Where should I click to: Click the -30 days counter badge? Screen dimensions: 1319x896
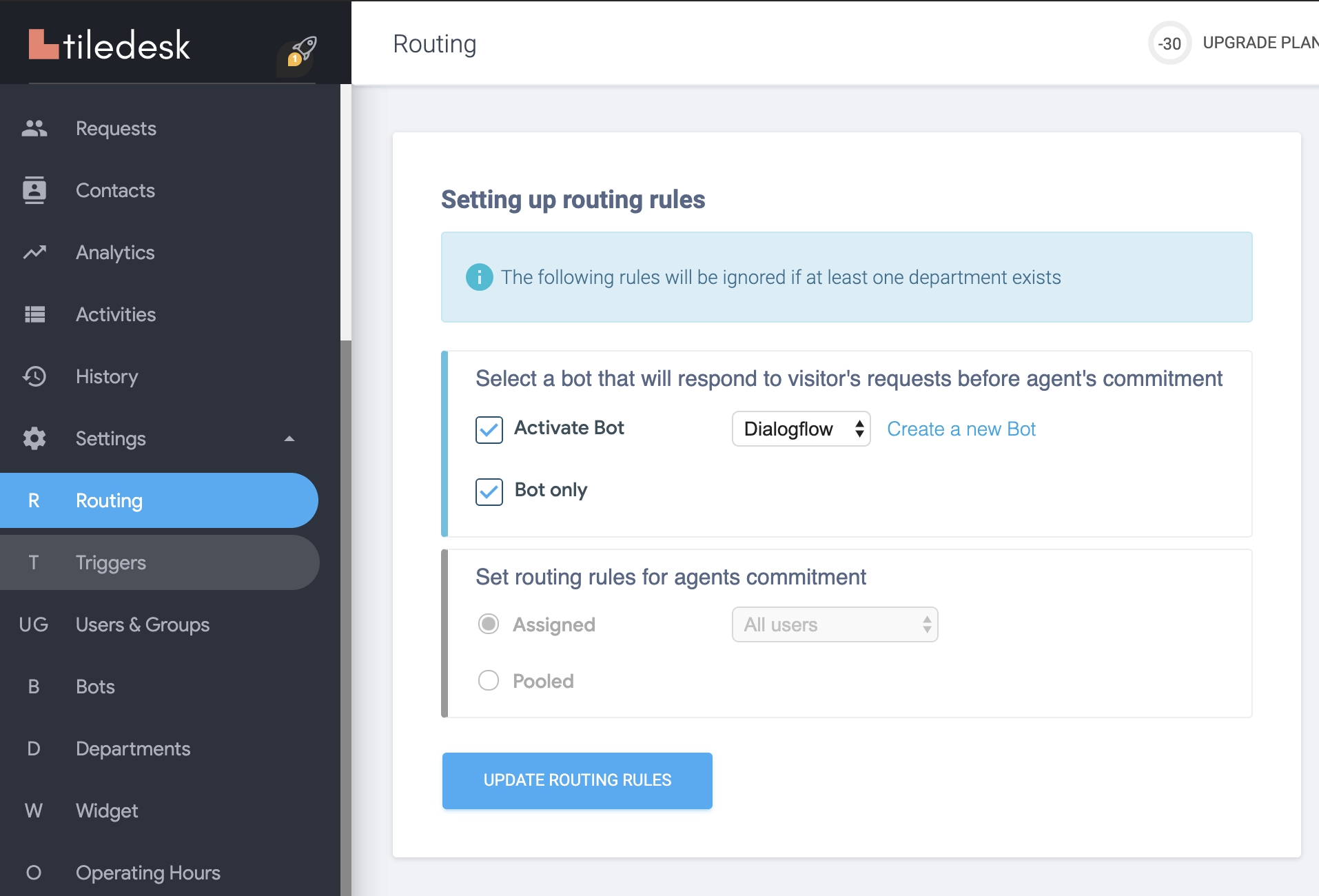(x=1169, y=43)
